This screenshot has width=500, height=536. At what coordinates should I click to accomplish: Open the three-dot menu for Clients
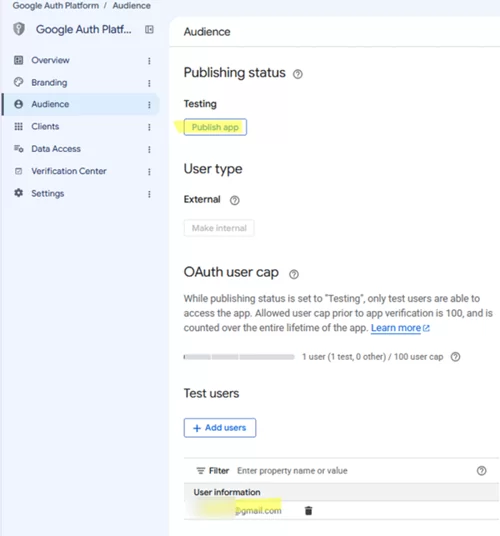point(149,127)
